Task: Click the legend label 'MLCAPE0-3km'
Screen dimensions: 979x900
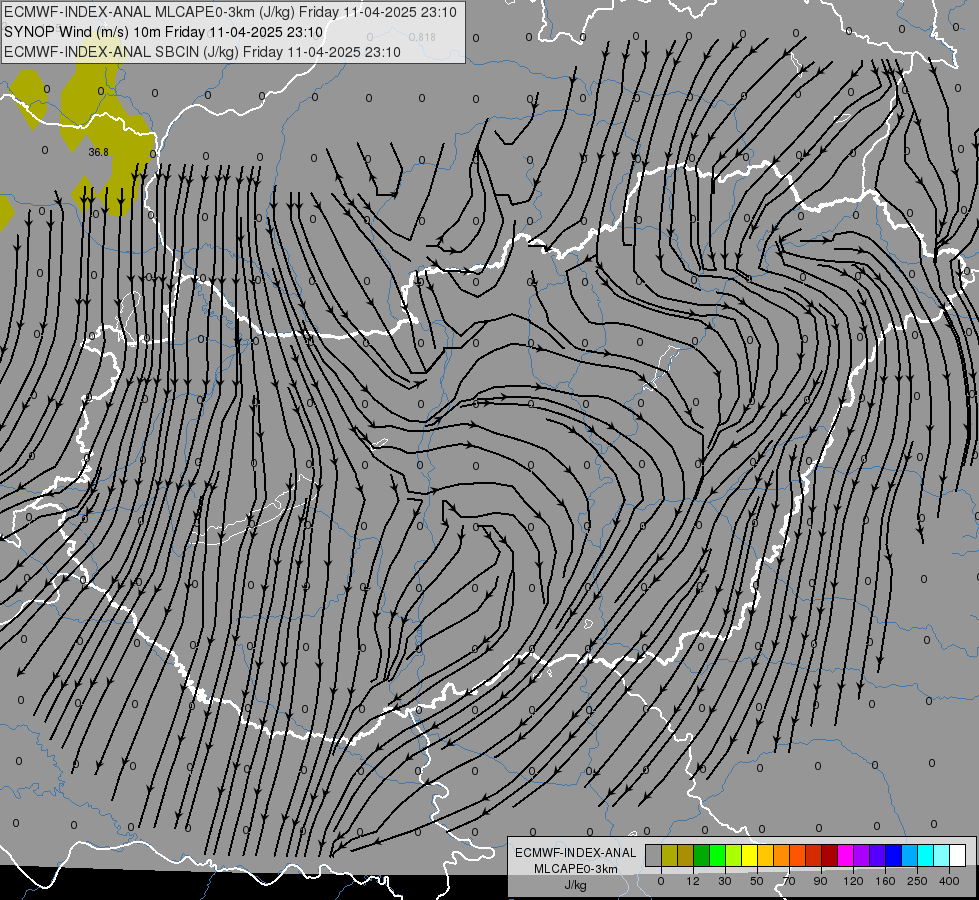Action: tap(576, 869)
